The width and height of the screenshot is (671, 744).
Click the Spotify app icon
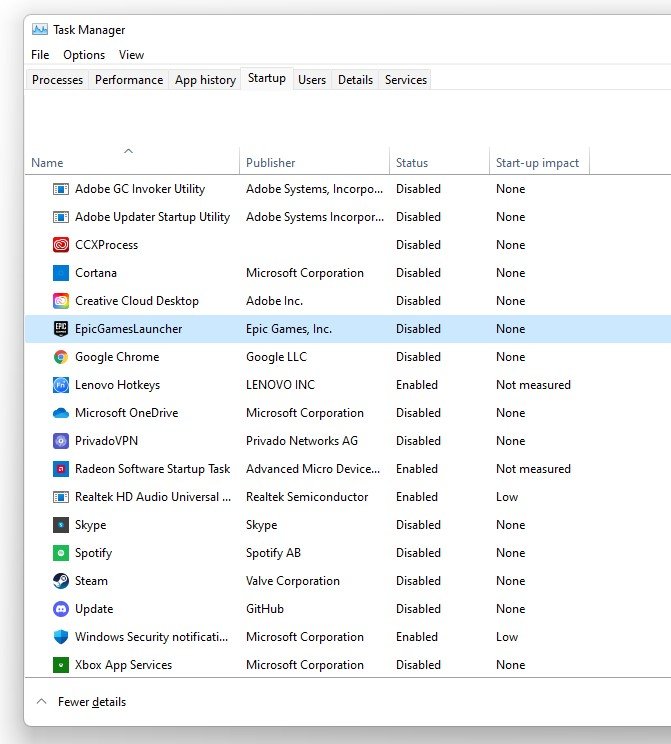click(x=60, y=553)
